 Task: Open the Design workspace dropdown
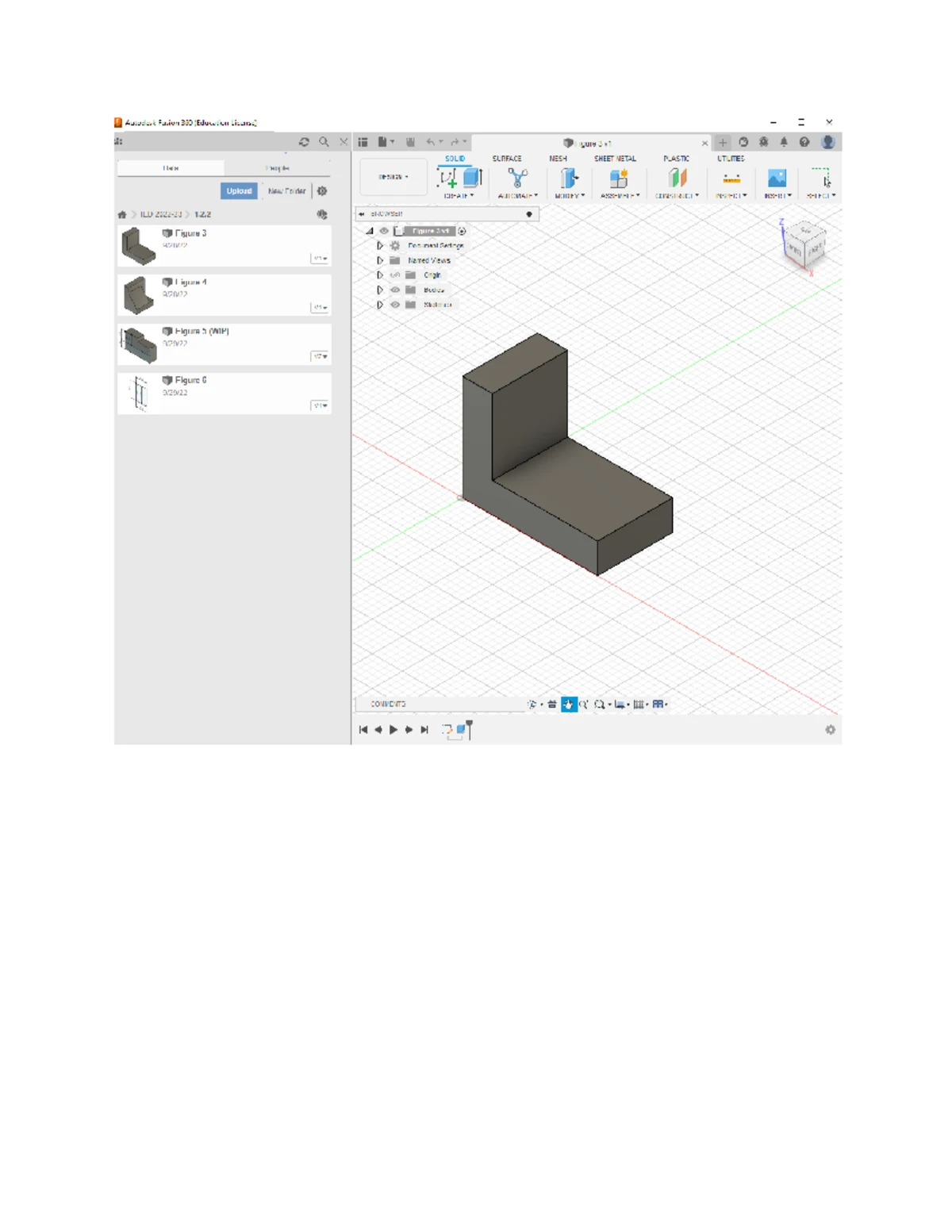[393, 177]
